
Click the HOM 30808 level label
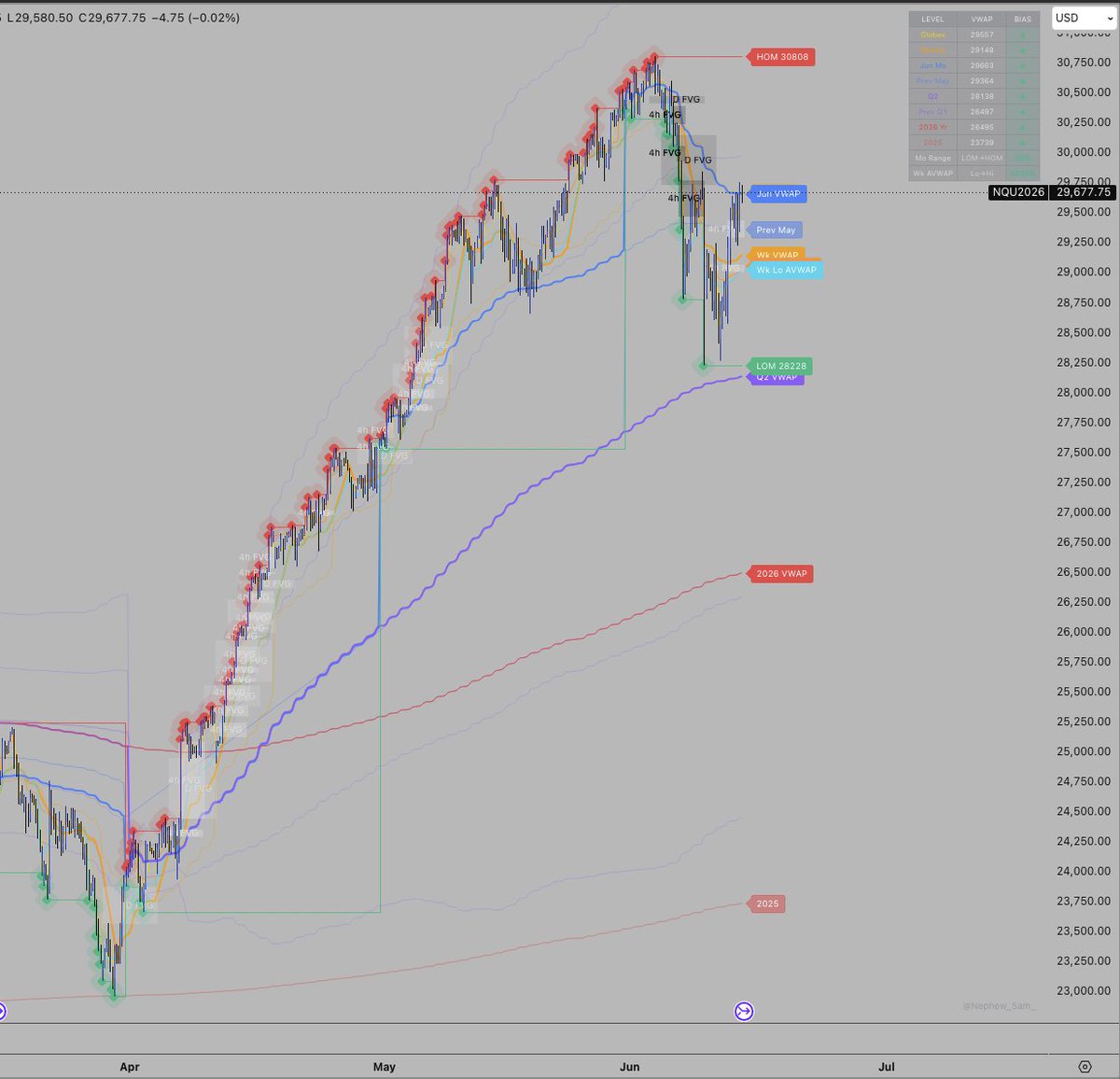781,57
